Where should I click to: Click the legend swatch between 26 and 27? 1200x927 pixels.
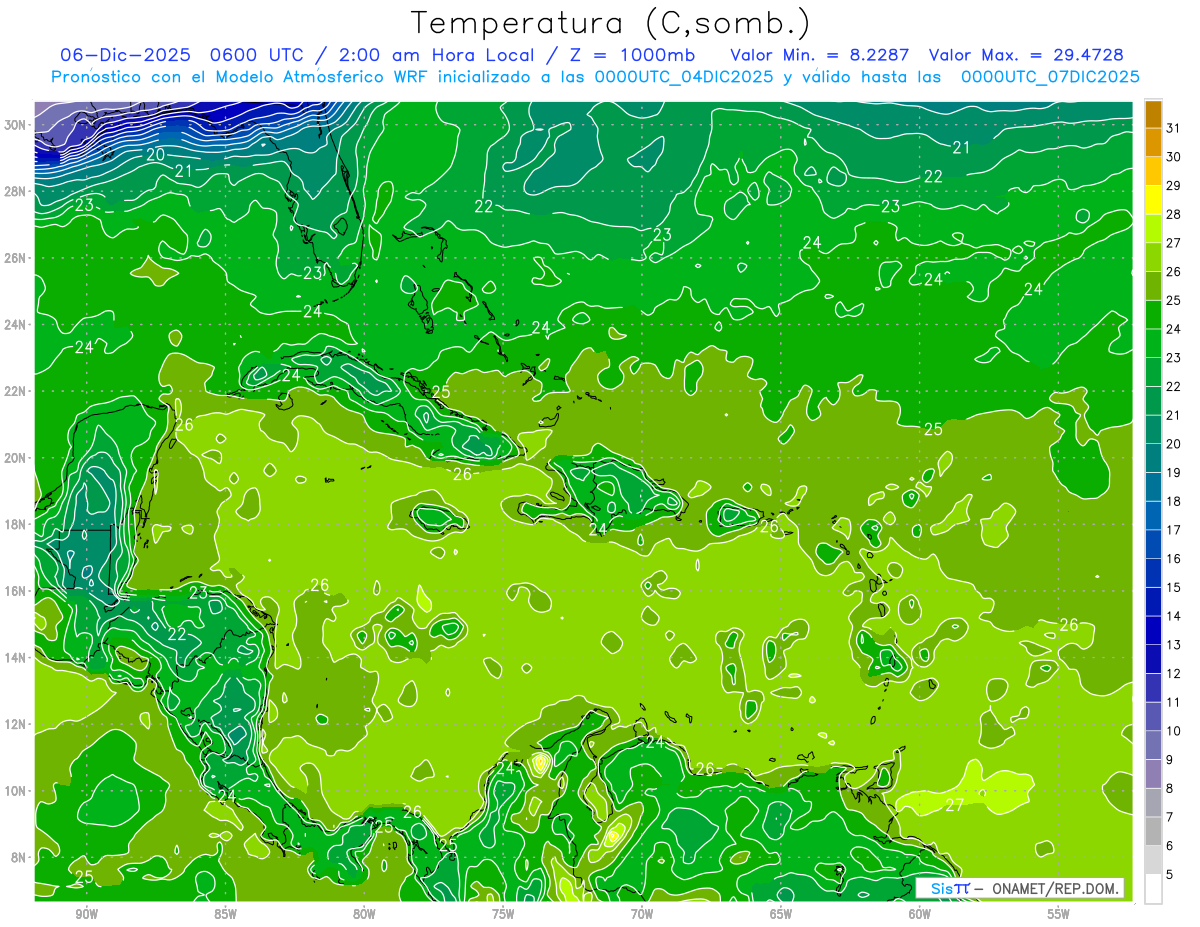pos(1153,257)
